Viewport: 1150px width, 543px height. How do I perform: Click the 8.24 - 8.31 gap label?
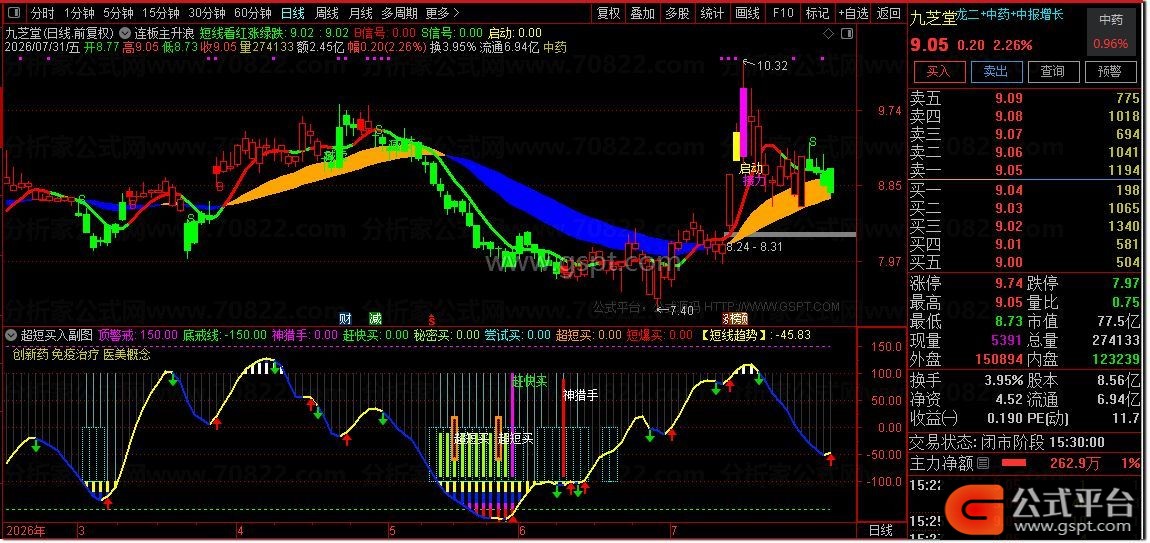755,247
